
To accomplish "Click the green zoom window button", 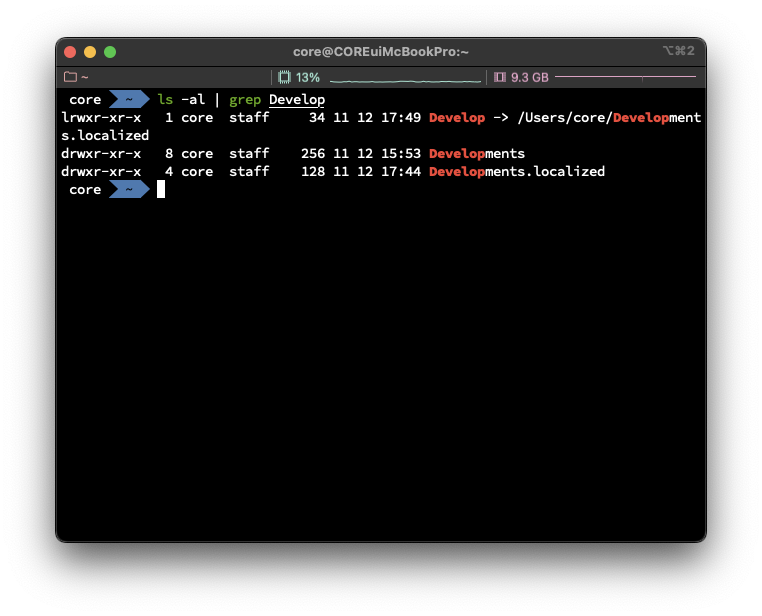I will (110, 52).
